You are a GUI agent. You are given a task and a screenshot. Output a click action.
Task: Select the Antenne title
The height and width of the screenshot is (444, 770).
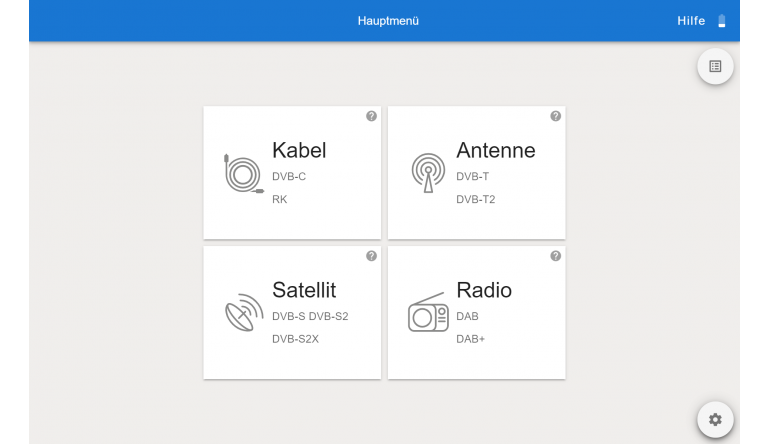[495, 150]
